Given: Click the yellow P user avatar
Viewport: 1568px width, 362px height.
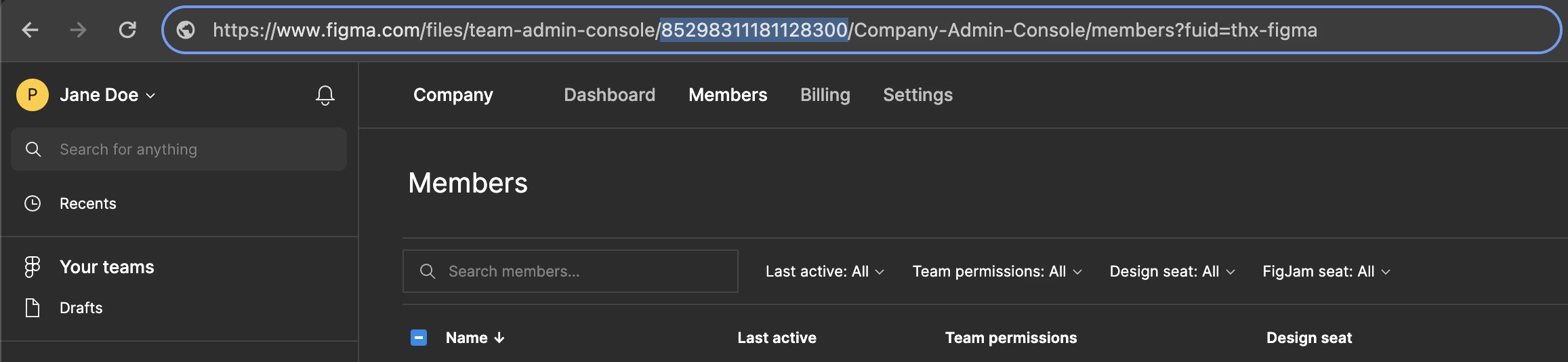Looking at the screenshot, I should point(32,95).
